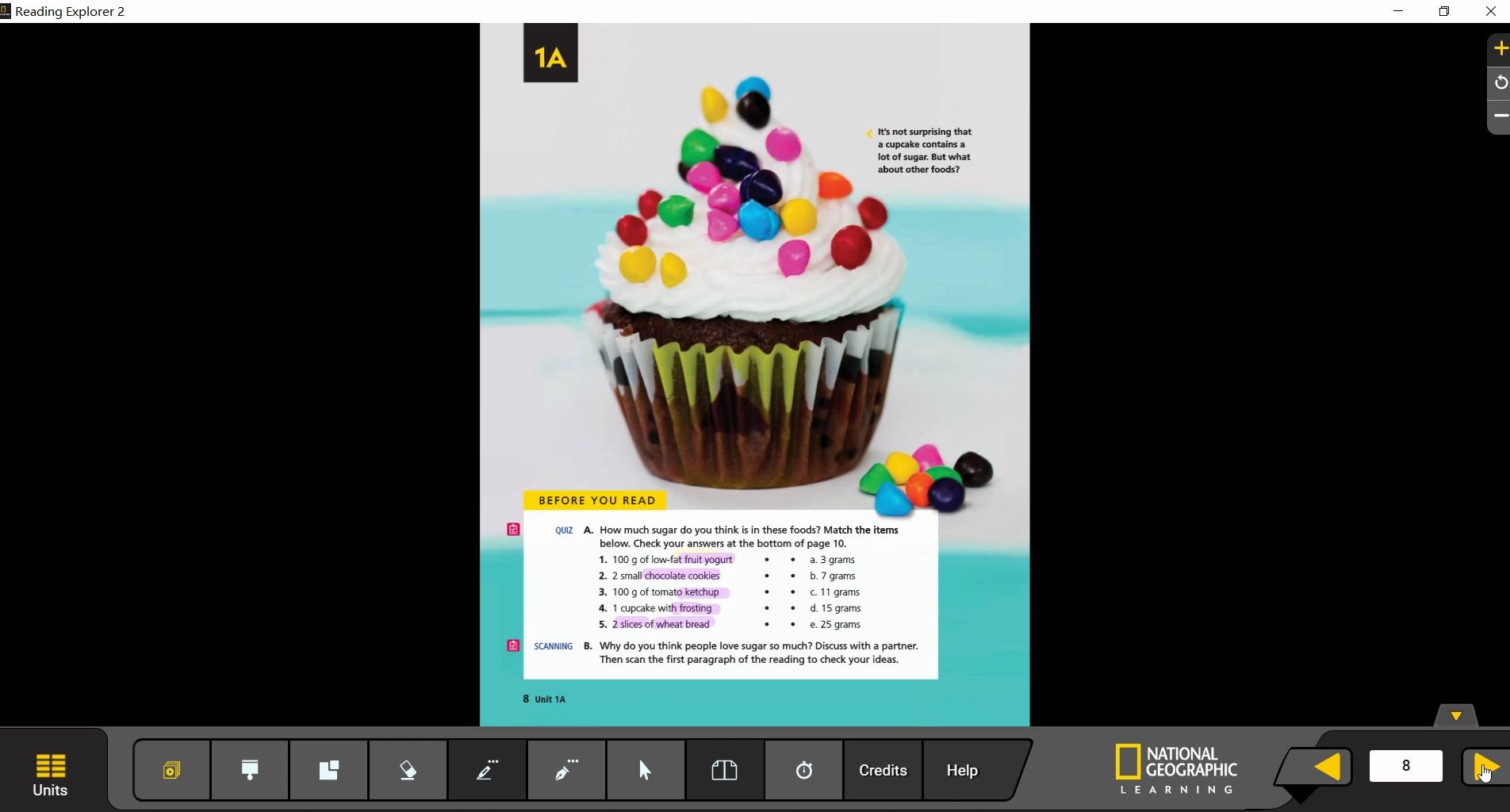Click the 'a. 3 grams' answer
Screen dimensions: 1510x812
click(x=832, y=559)
